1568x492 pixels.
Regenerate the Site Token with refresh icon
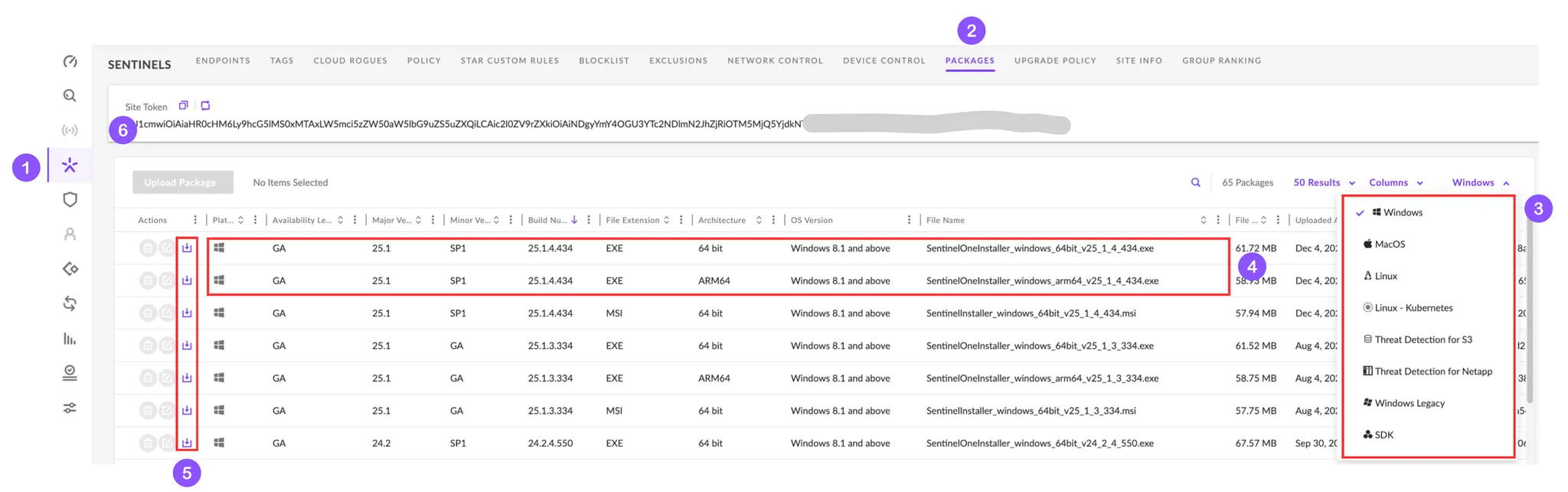pyautogui.click(x=205, y=106)
